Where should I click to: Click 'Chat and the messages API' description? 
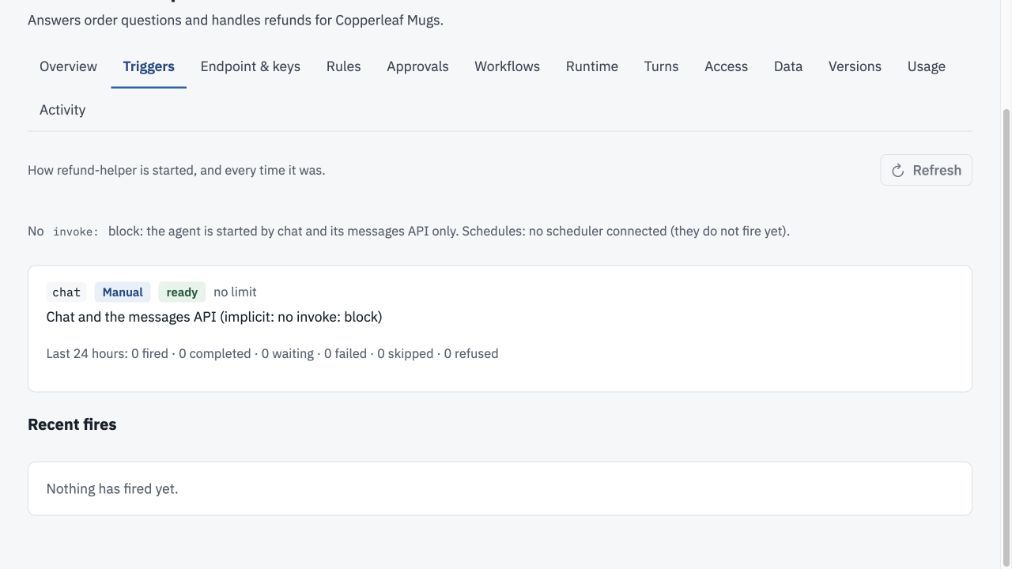(x=214, y=317)
